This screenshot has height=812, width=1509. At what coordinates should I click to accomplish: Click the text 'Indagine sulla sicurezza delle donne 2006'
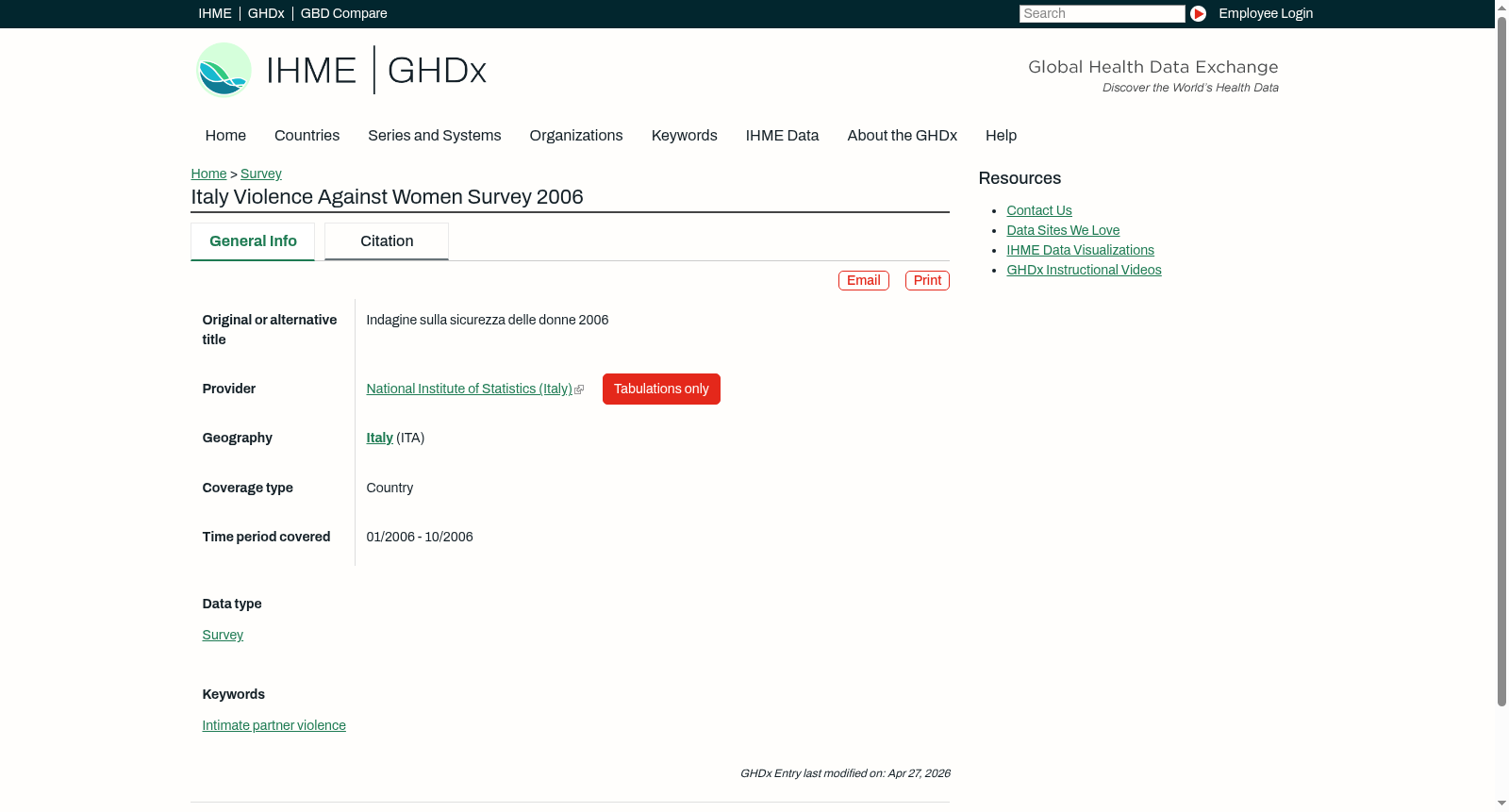(488, 320)
